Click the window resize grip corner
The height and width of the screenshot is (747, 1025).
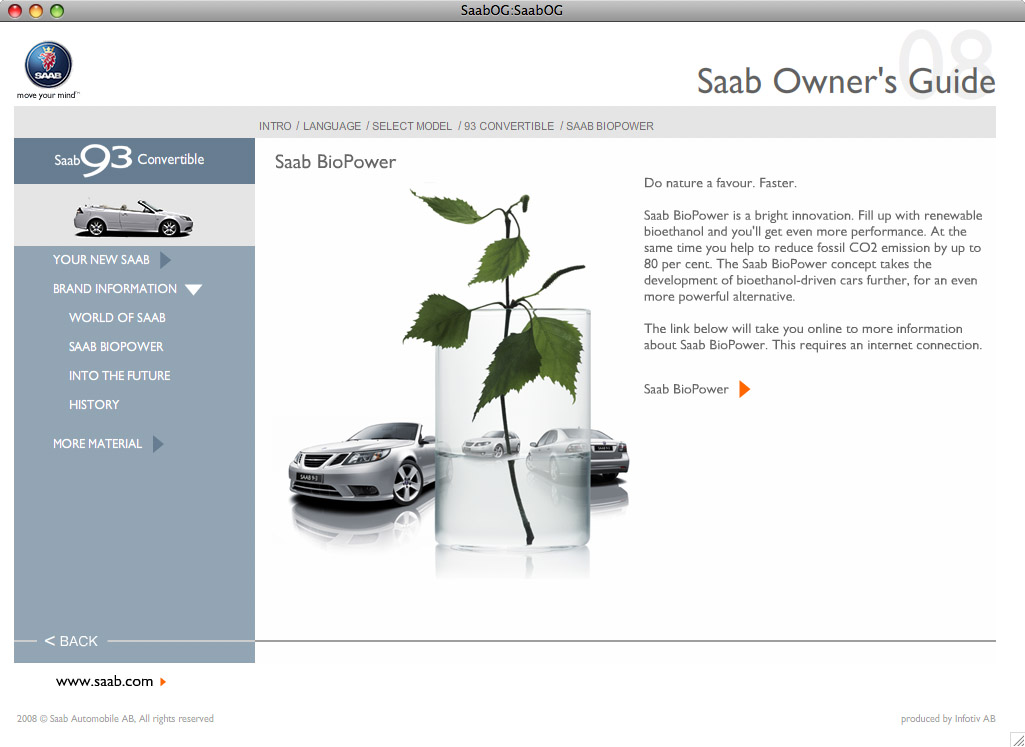click(x=1017, y=739)
